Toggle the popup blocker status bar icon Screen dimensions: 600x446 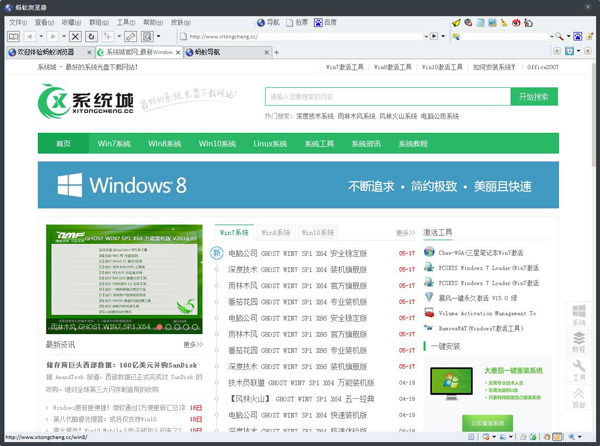click(486, 437)
